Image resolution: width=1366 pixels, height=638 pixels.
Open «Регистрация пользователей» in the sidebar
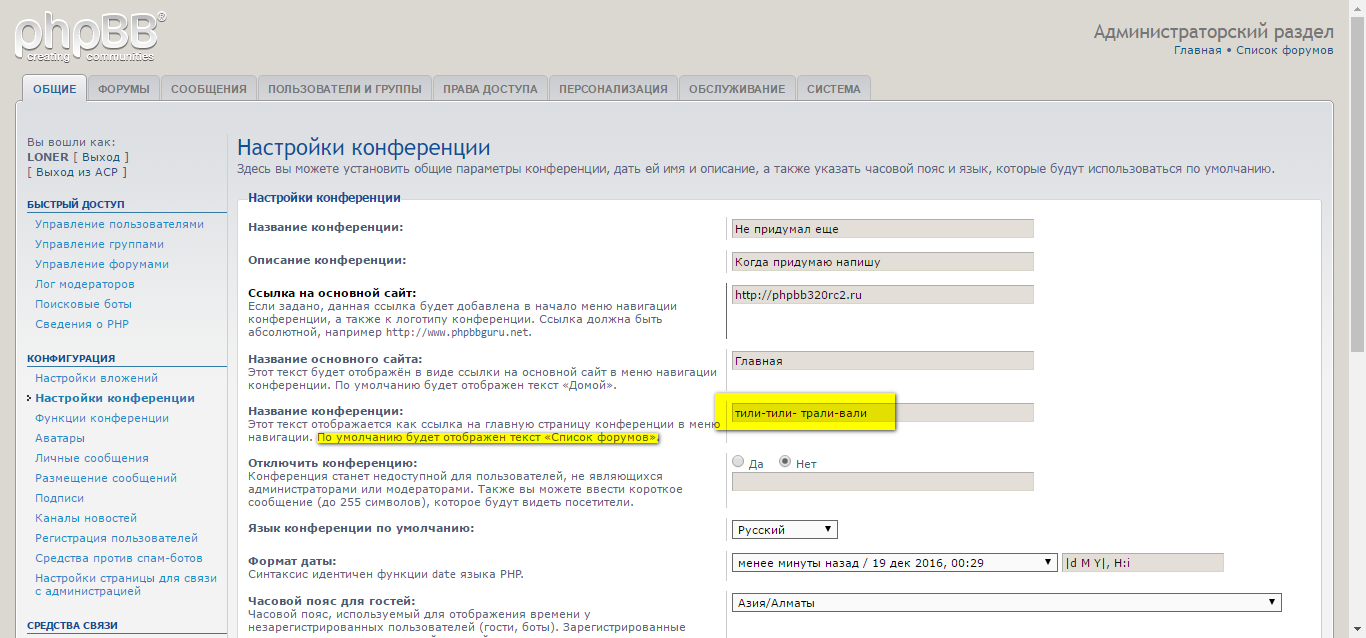click(x=116, y=538)
